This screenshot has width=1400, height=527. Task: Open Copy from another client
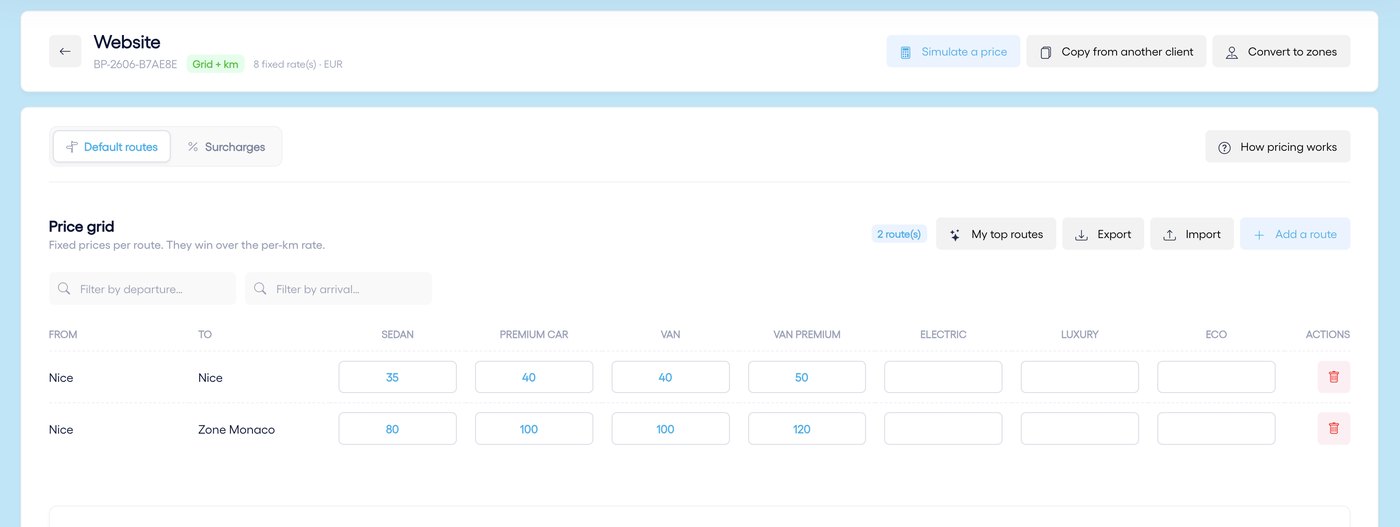click(1116, 51)
